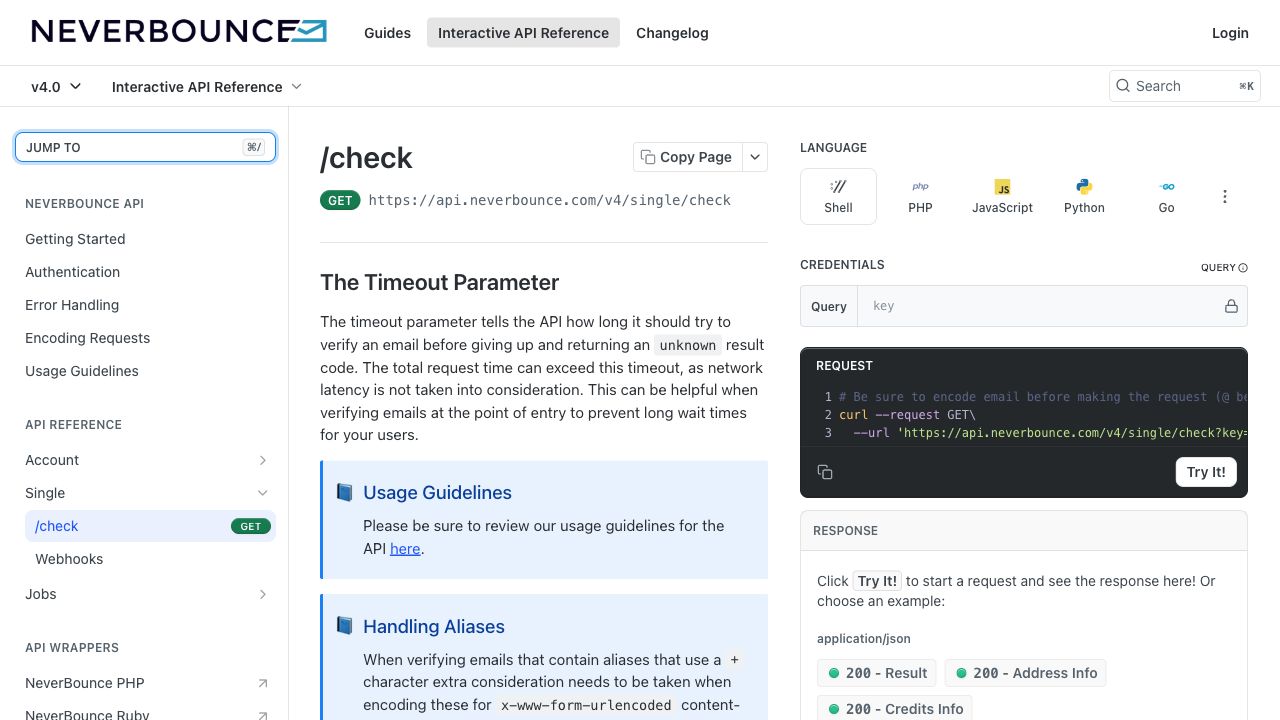Viewport: 1280px width, 720px height.
Task: Open NeverBounce PHP external link arrow
Action: point(263,683)
